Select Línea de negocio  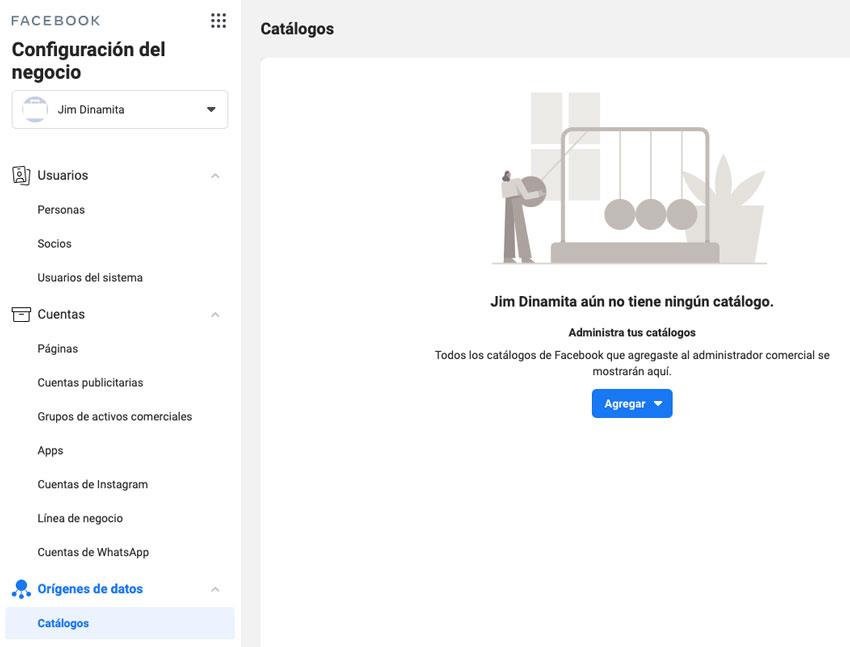pyautogui.click(x=80, y=519)
